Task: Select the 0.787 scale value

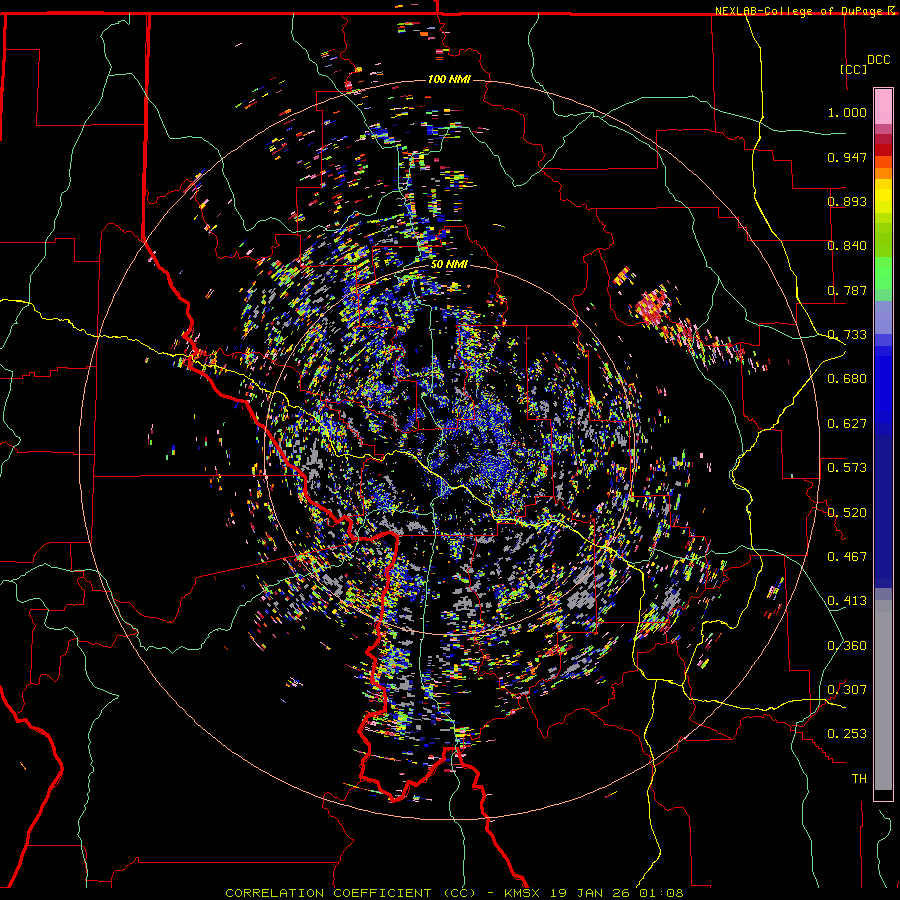Action: (x=847, y=290)
